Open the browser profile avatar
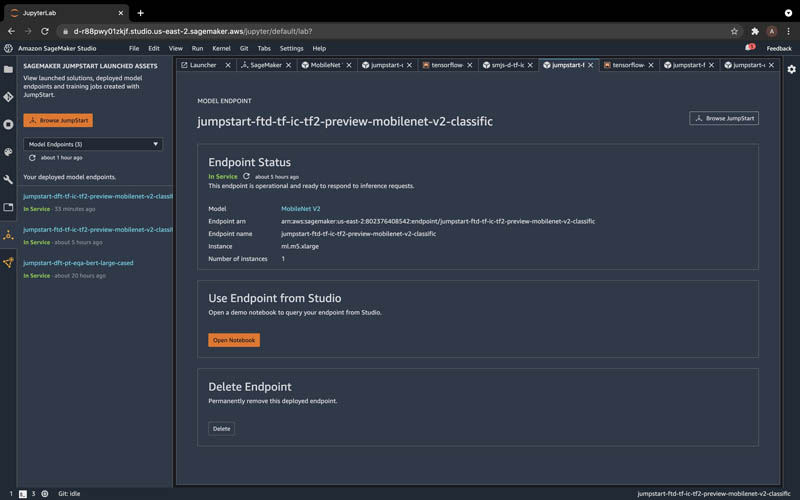This screenshot has height=500, width=800. coord(772,31)
